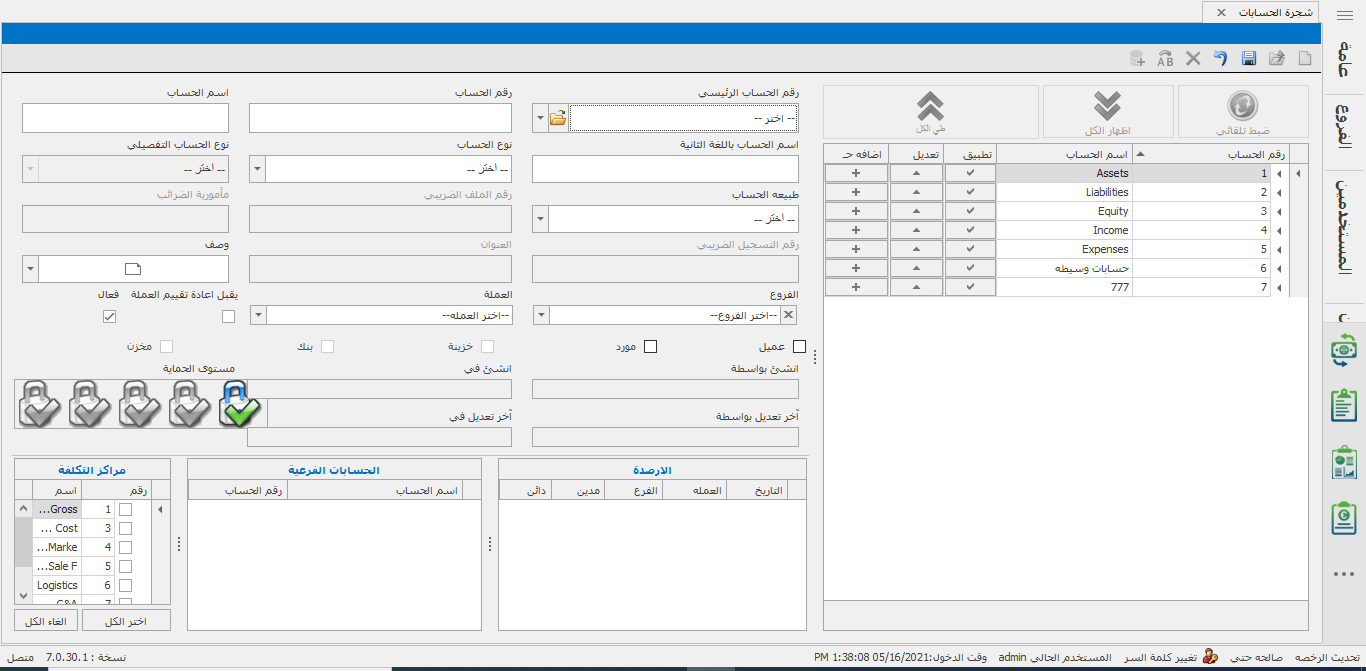
Task: Check the Logistics cost center checkbox
Action: pyautogui.click(x=125, y=585)
